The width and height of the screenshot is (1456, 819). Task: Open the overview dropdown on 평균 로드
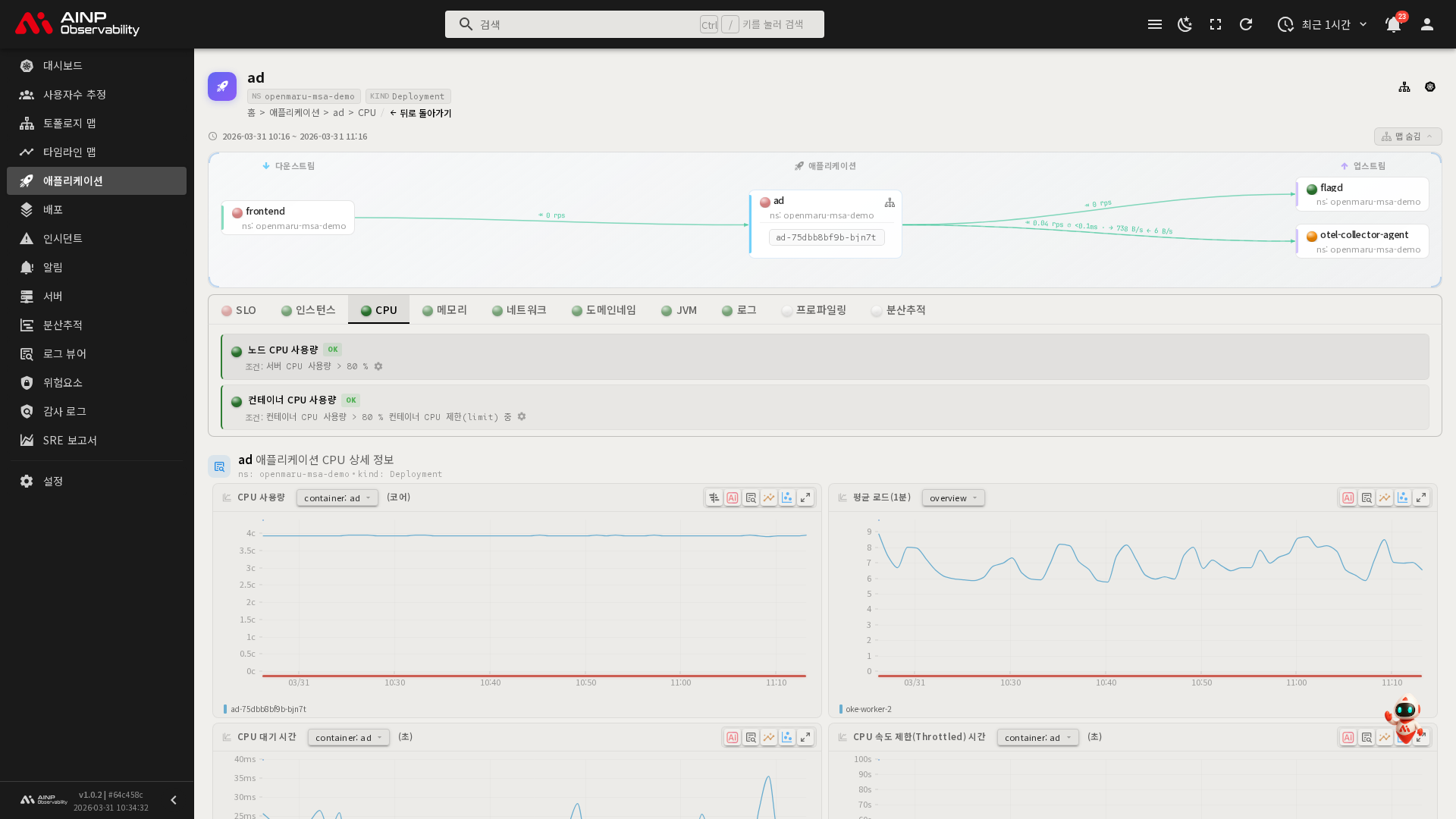[953, 498]
